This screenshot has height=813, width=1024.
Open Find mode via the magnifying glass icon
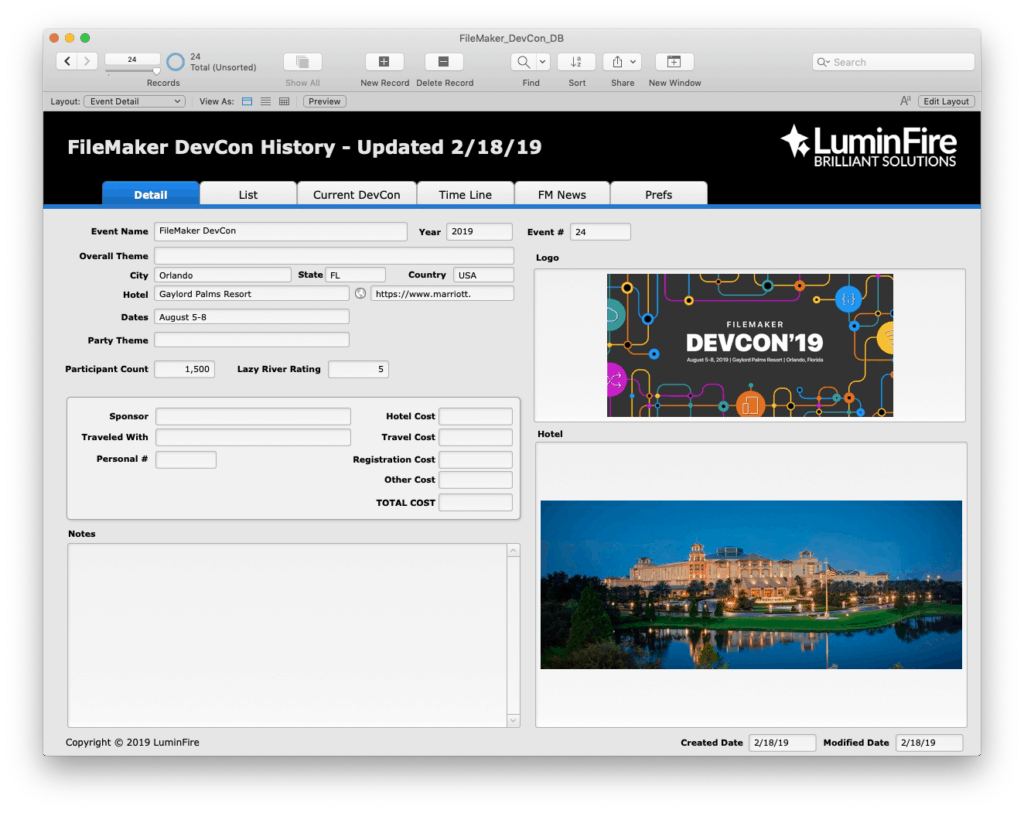524,61
